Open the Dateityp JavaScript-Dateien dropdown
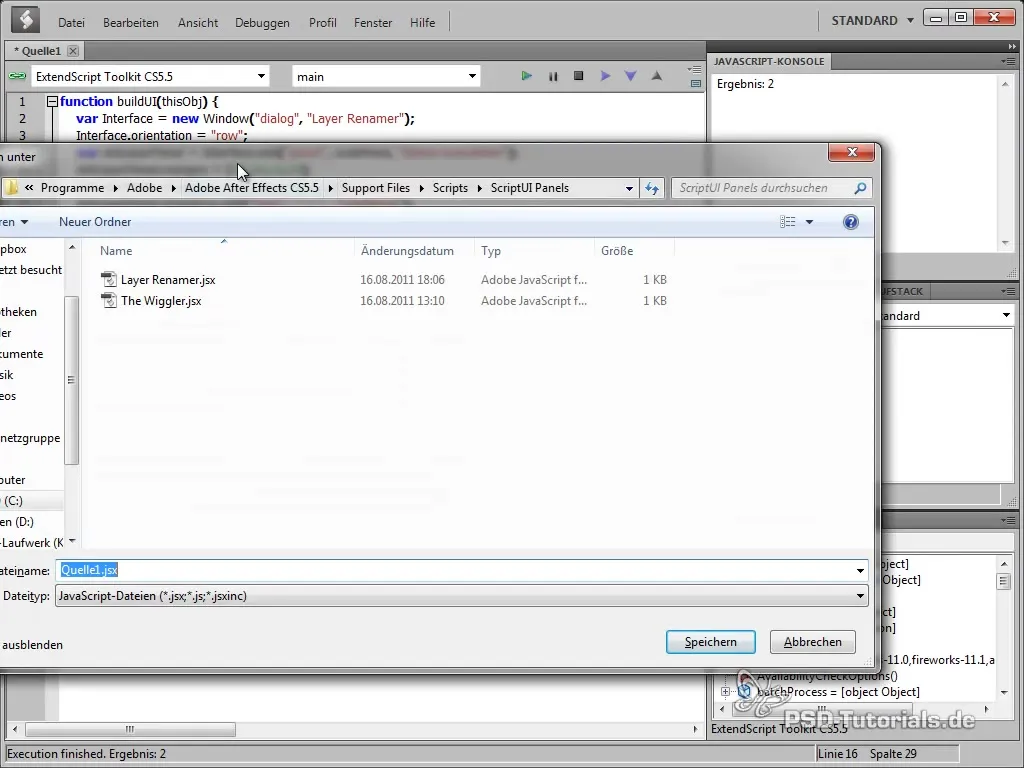Viewport: 1024px width, 768px height. pos(462,596)
